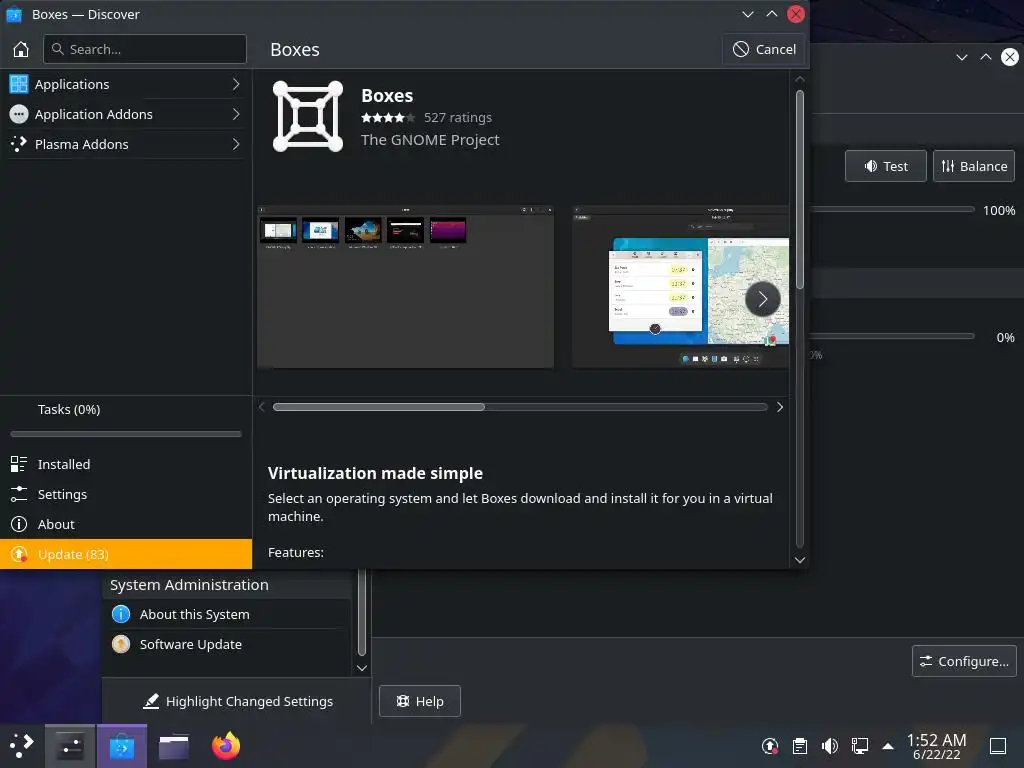Screen dimensions: 1024x768
Task: Expand Applications category chevron
Action: tap(236, 84)
